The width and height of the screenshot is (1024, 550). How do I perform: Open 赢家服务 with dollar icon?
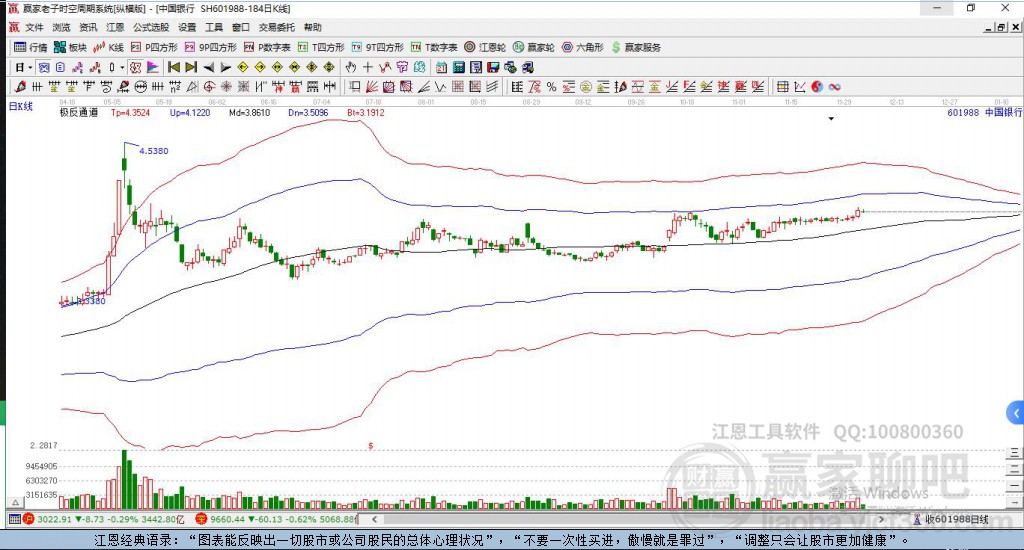click(x=636, y=47)
